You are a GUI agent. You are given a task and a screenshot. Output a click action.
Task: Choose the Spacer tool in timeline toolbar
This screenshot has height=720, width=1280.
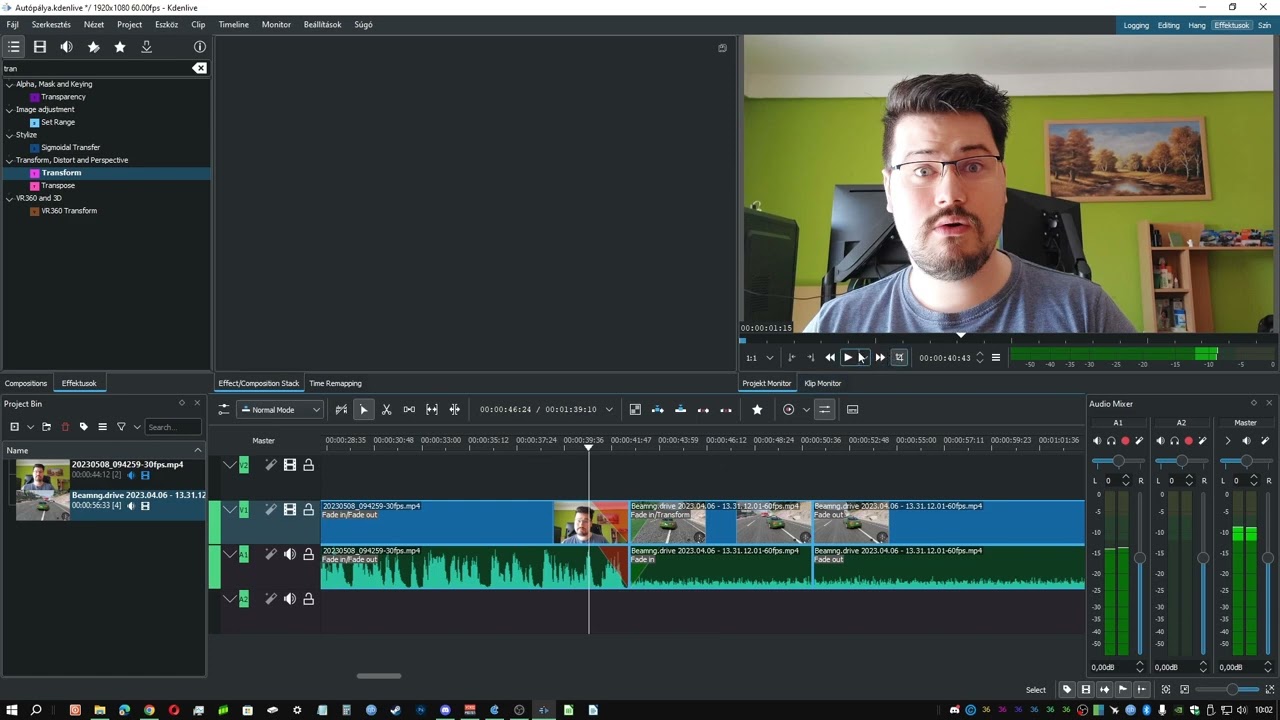click(x=409, y=409)
